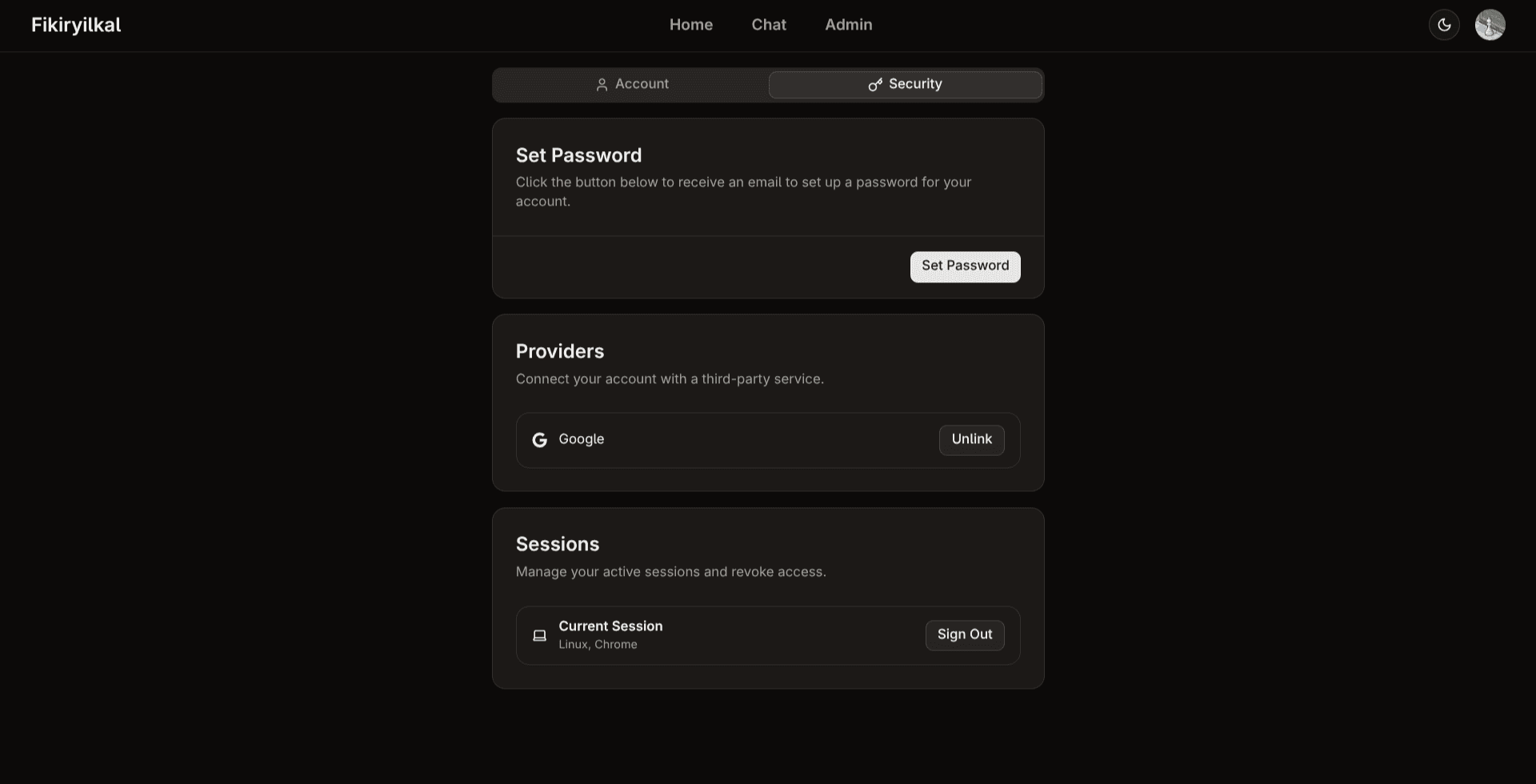Toggle Google account linking with Unlink
The height and width of the screenshot is (784, 1536).
970,439
